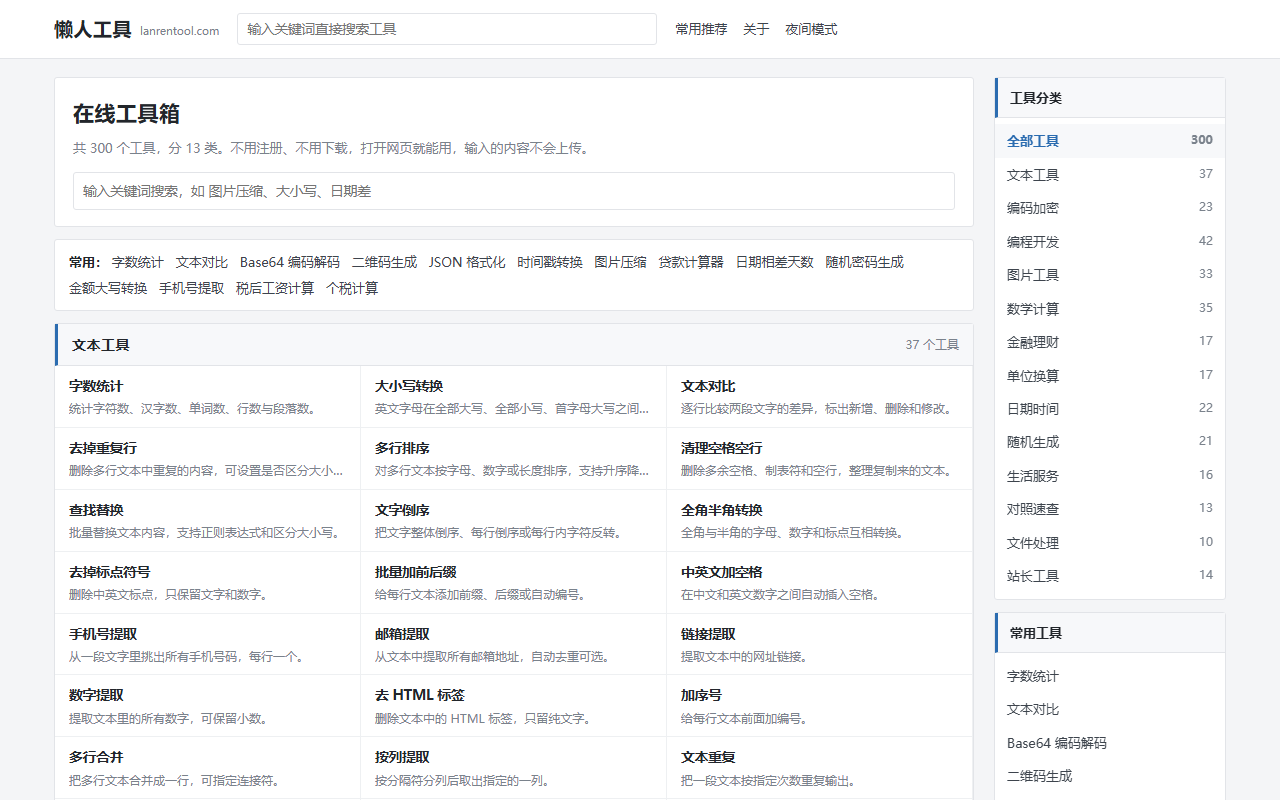Open the 中英文加空格 tool card
The image size is (1280, 800).
[819, 583]
